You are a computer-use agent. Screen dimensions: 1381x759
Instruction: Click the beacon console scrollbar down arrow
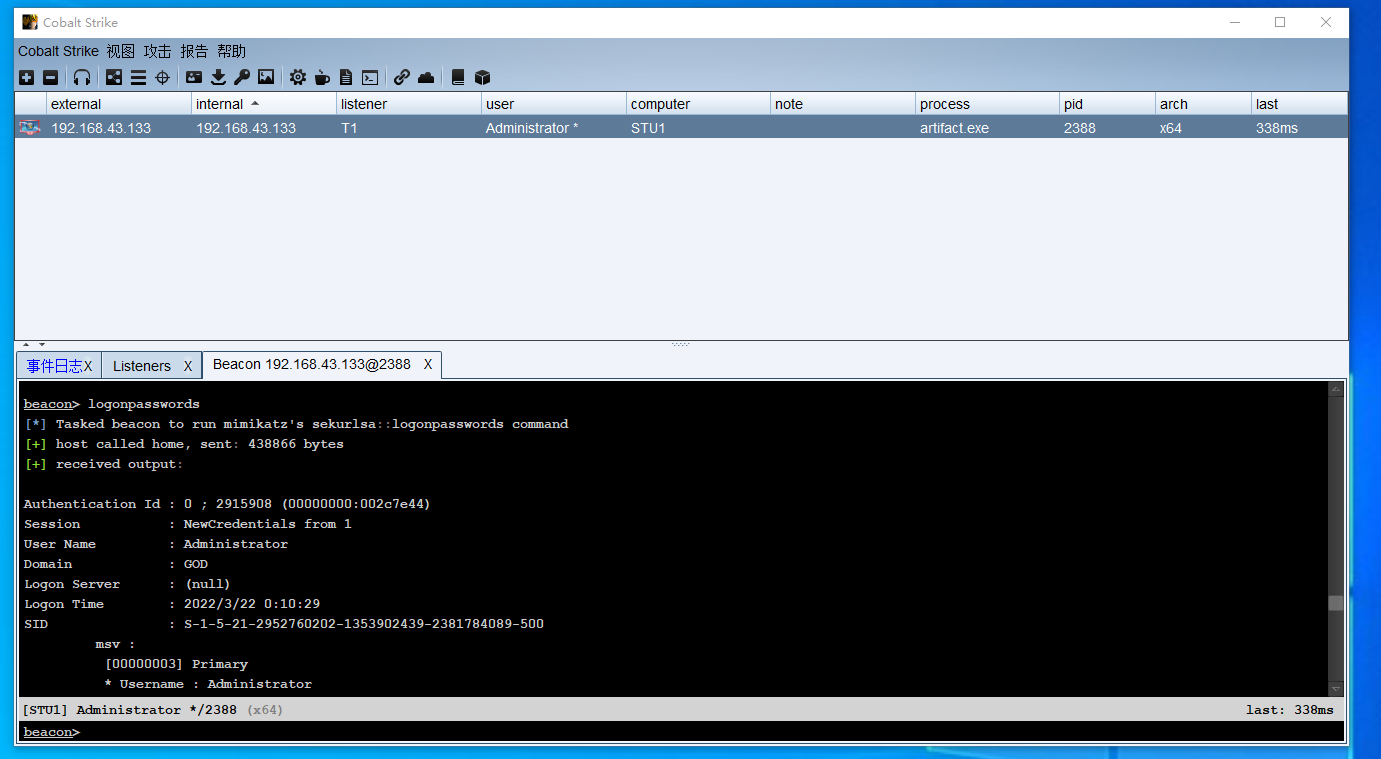tap(1335, 689)
